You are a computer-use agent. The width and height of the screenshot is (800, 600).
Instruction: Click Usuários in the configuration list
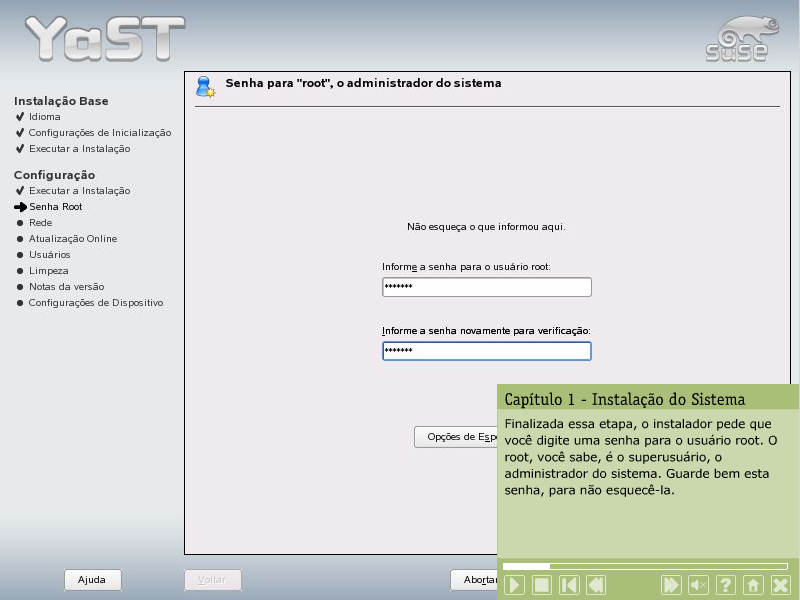coord(49,255)
